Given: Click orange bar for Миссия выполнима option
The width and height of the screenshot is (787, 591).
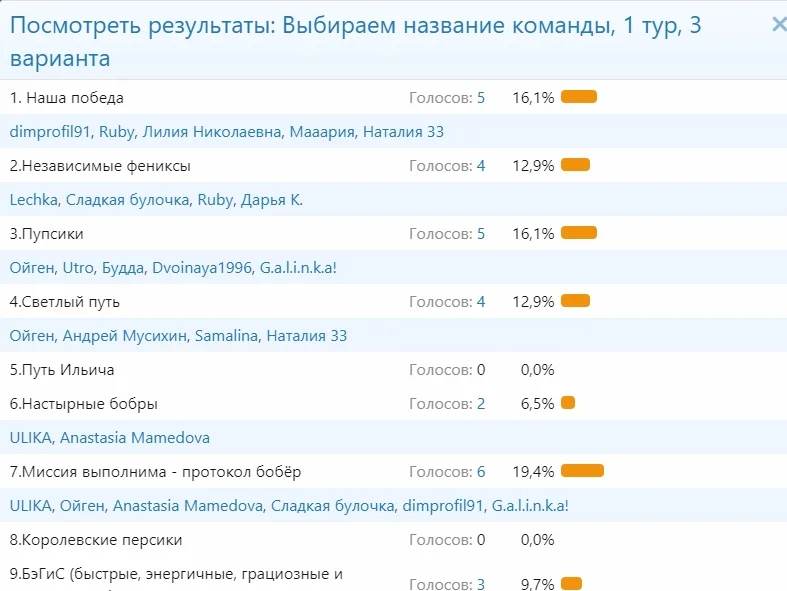Looking at the screenshot, I should [x=582, y=471].
